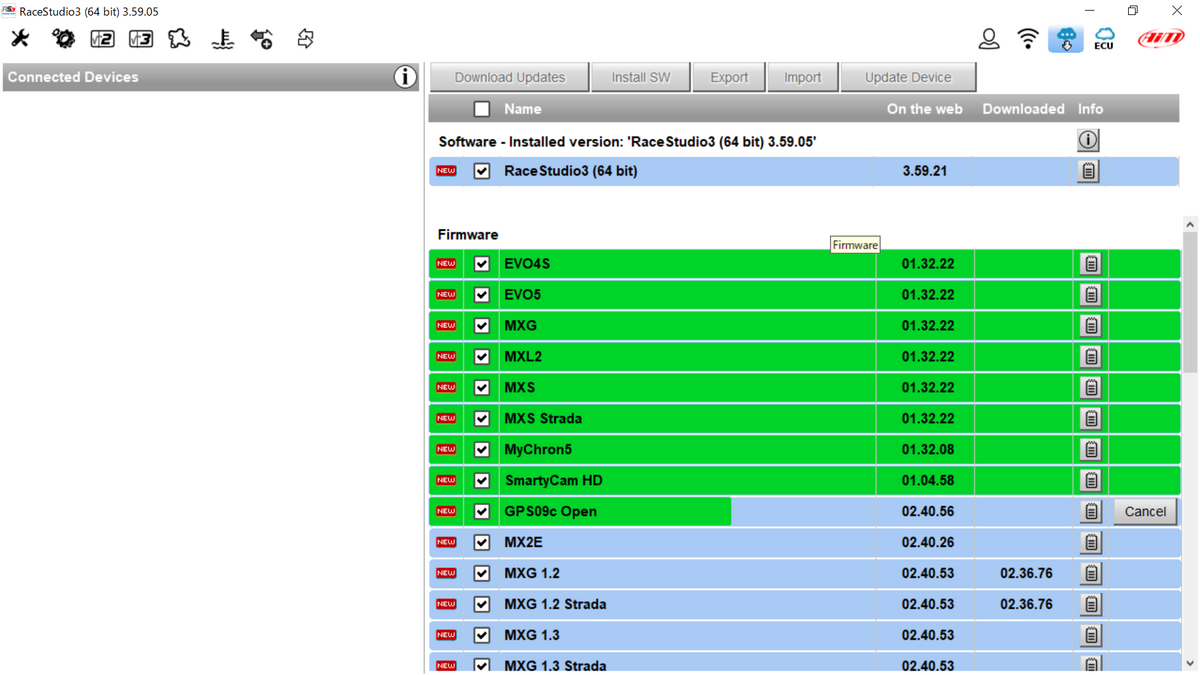Screen dimensions: 1200x675
Task: Uncheck the MXG 1.2 Strada checkbox
Action: click(482, 605)
